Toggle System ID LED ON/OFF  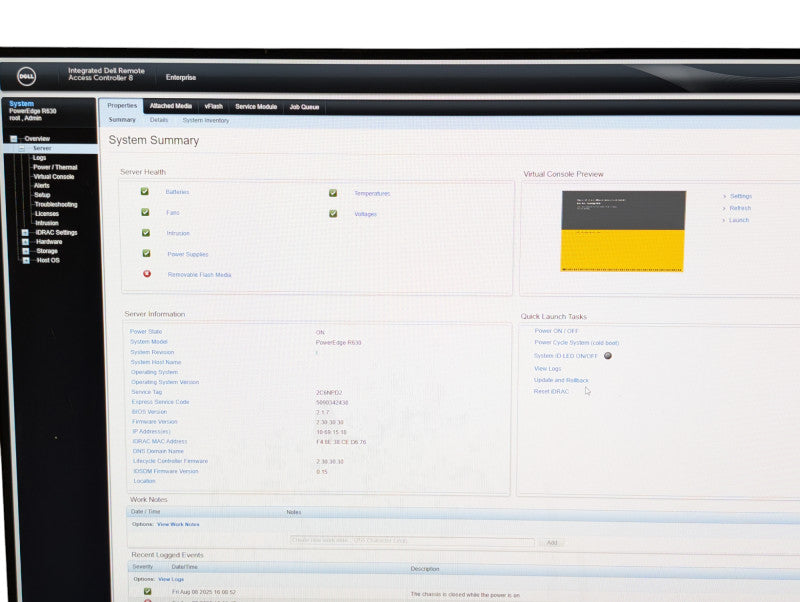click(x=565, y=356)
